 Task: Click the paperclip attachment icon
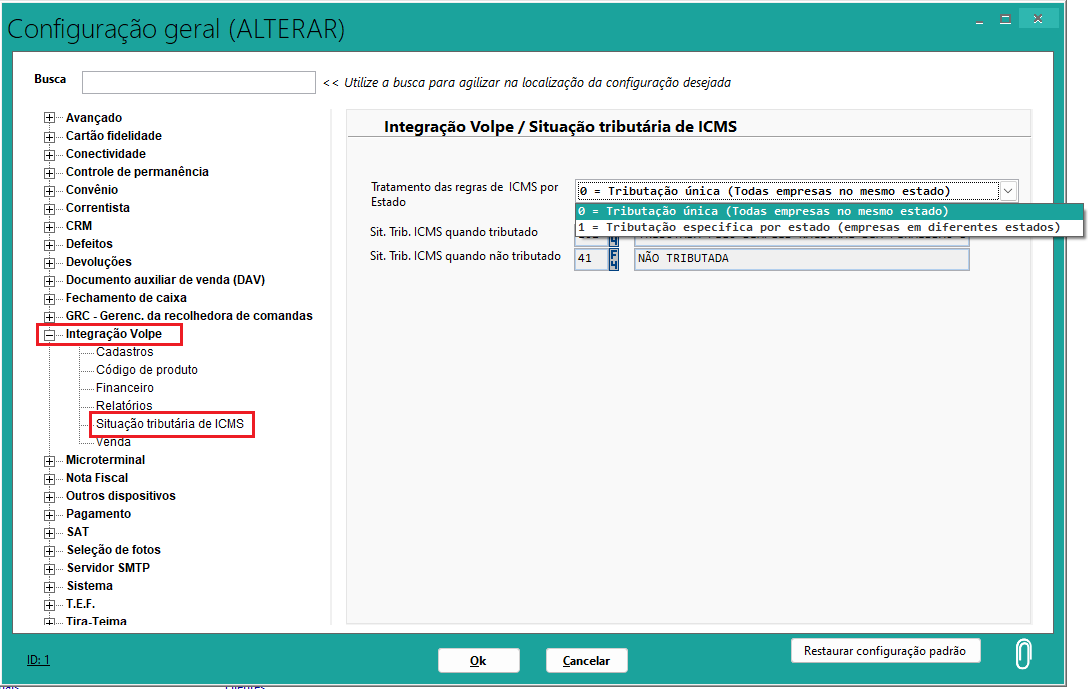[1023, 654]
